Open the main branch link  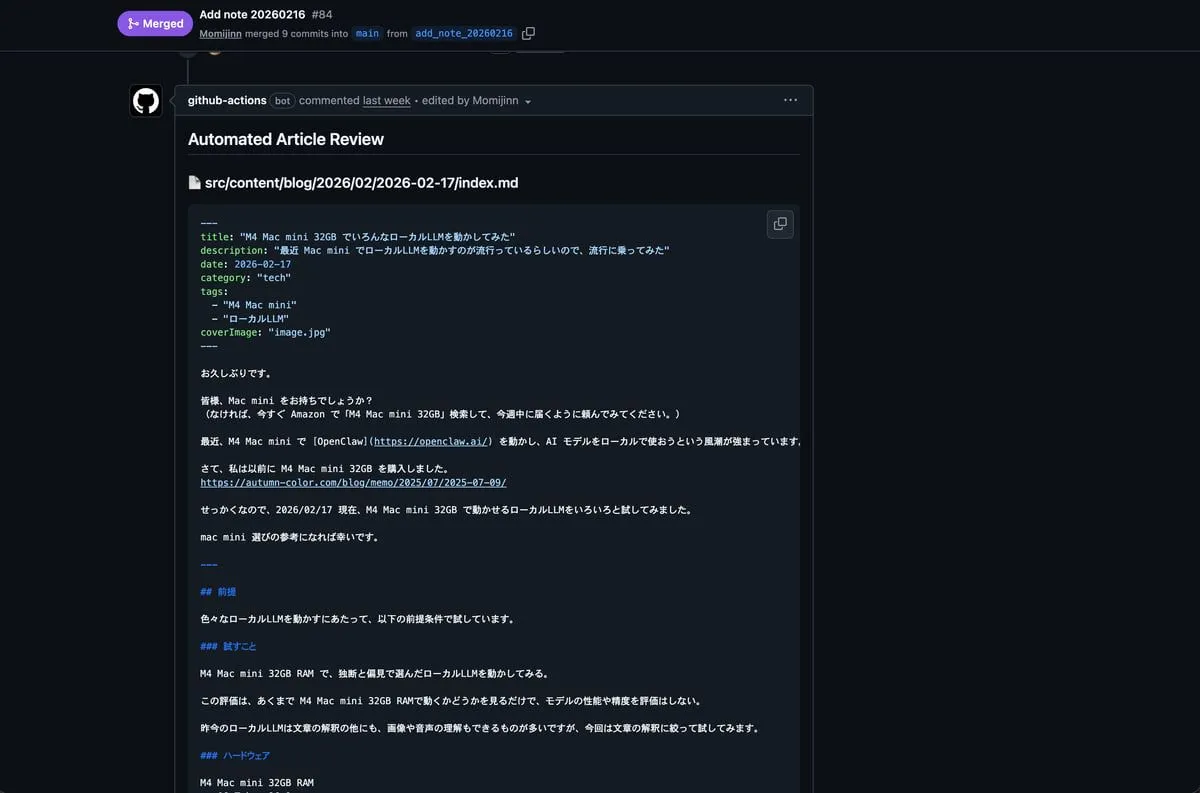tap(368, 33)
